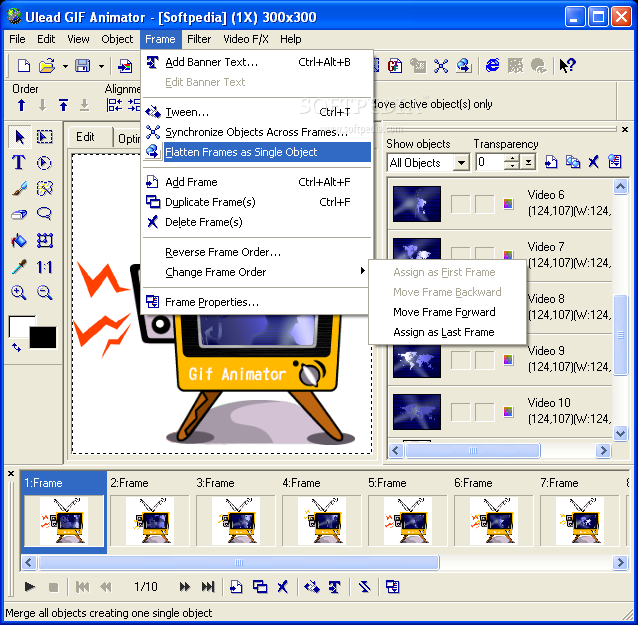Click the Frame Properties icon in bottom toolbar
Viewport: 638px width, 625px height.
click(x=393, y=586)
